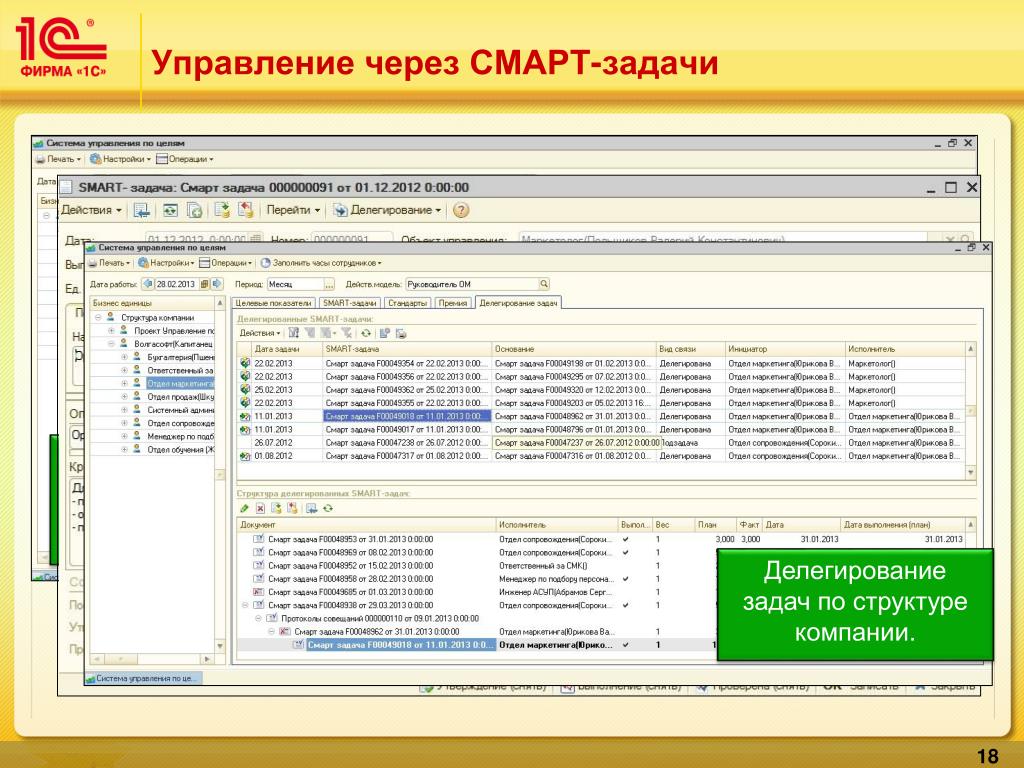Switch to the Премия tab
Screen dimensions: 1024x768
[453, 303]
